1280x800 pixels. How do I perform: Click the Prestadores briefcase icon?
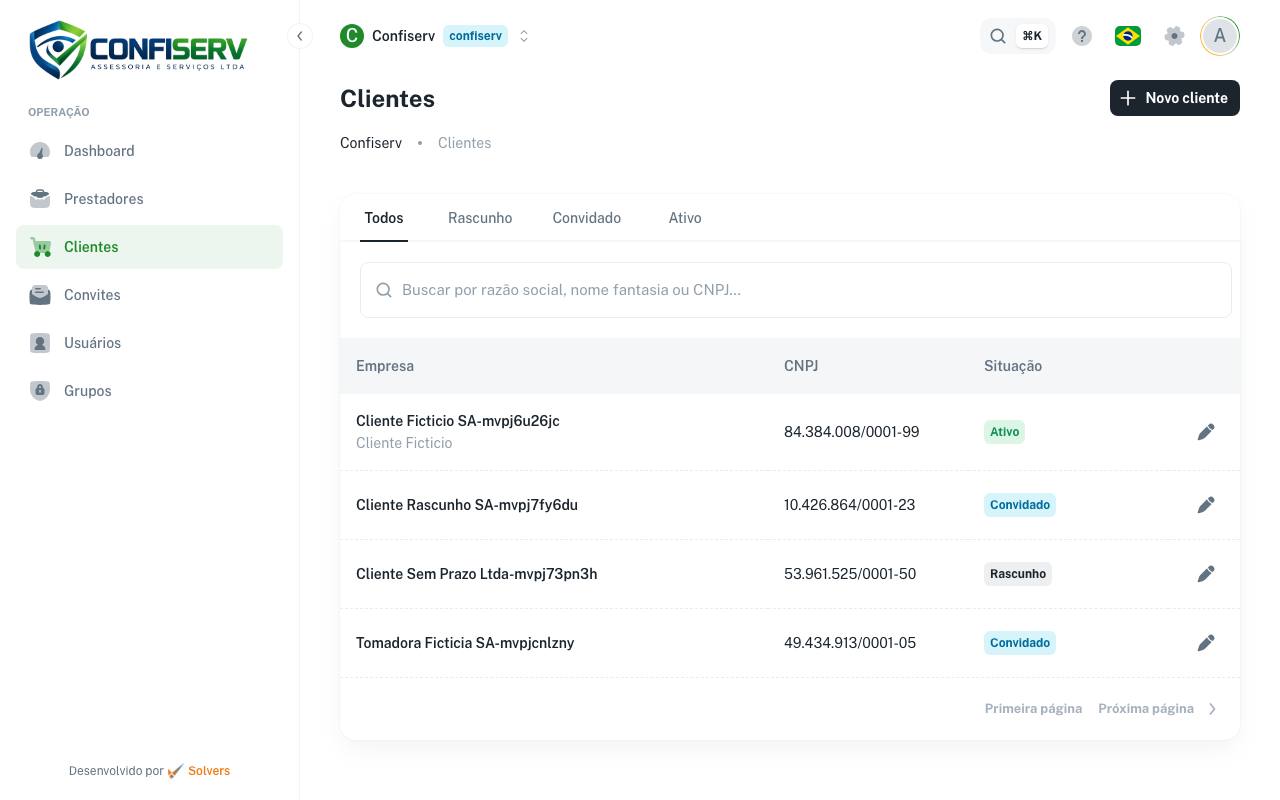40,199
